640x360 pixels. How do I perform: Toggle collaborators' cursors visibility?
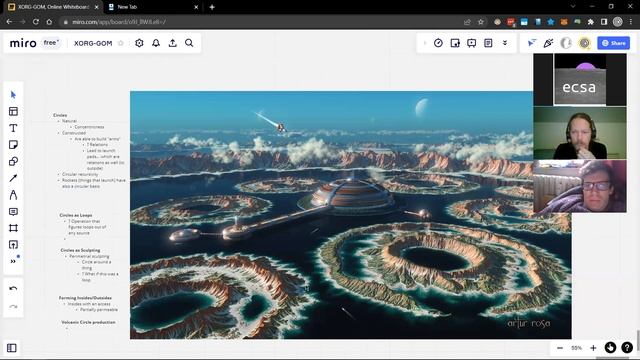[x=532, y=43]
